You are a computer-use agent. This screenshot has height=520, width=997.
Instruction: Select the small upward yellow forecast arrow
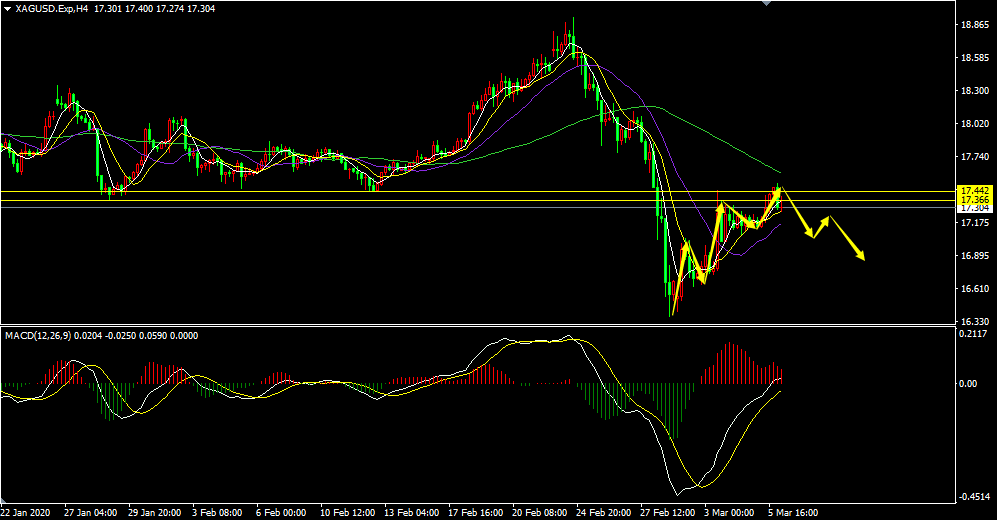click(x=820, y=226)
